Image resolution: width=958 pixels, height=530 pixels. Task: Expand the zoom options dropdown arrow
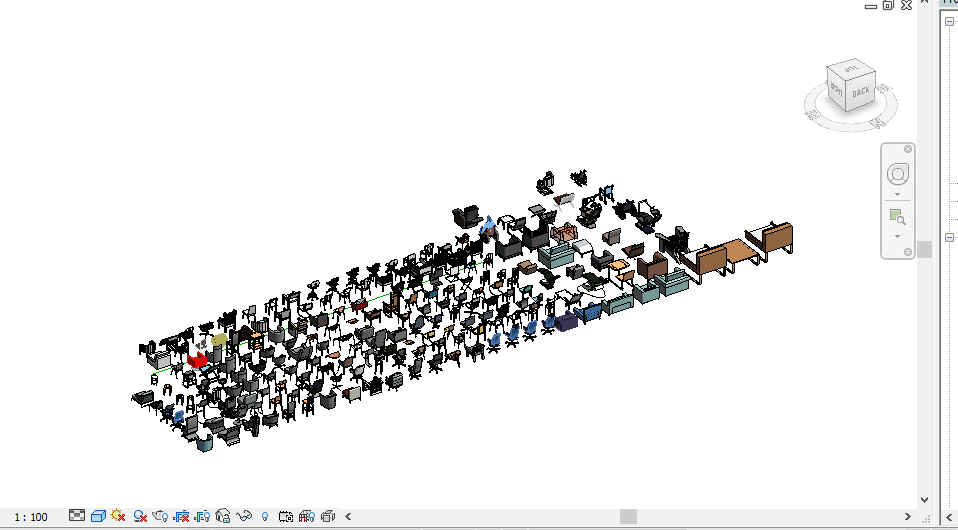coord(897,236)
